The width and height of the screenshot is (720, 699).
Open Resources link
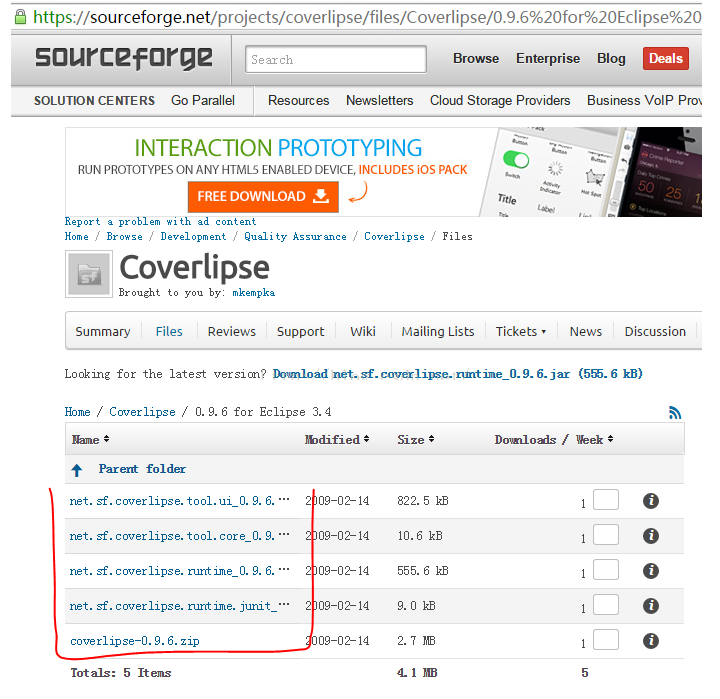pyautogui.click(x=298, y=101)
